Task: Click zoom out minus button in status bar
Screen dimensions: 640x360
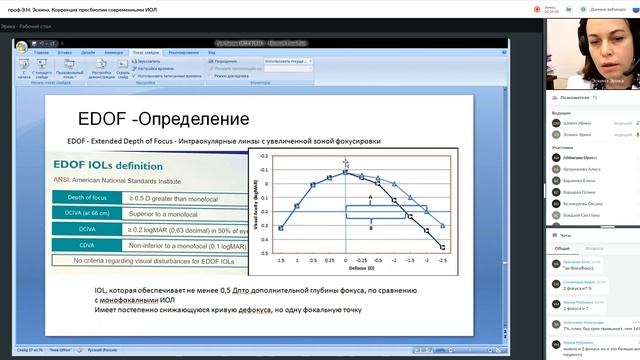Action: tap(450, 350)
